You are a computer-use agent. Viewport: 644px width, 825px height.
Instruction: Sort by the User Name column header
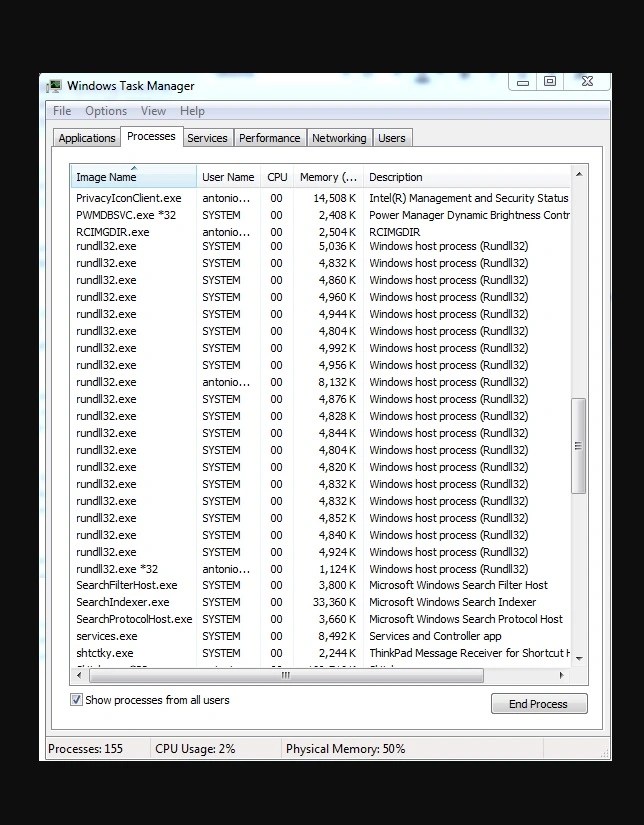228,177
